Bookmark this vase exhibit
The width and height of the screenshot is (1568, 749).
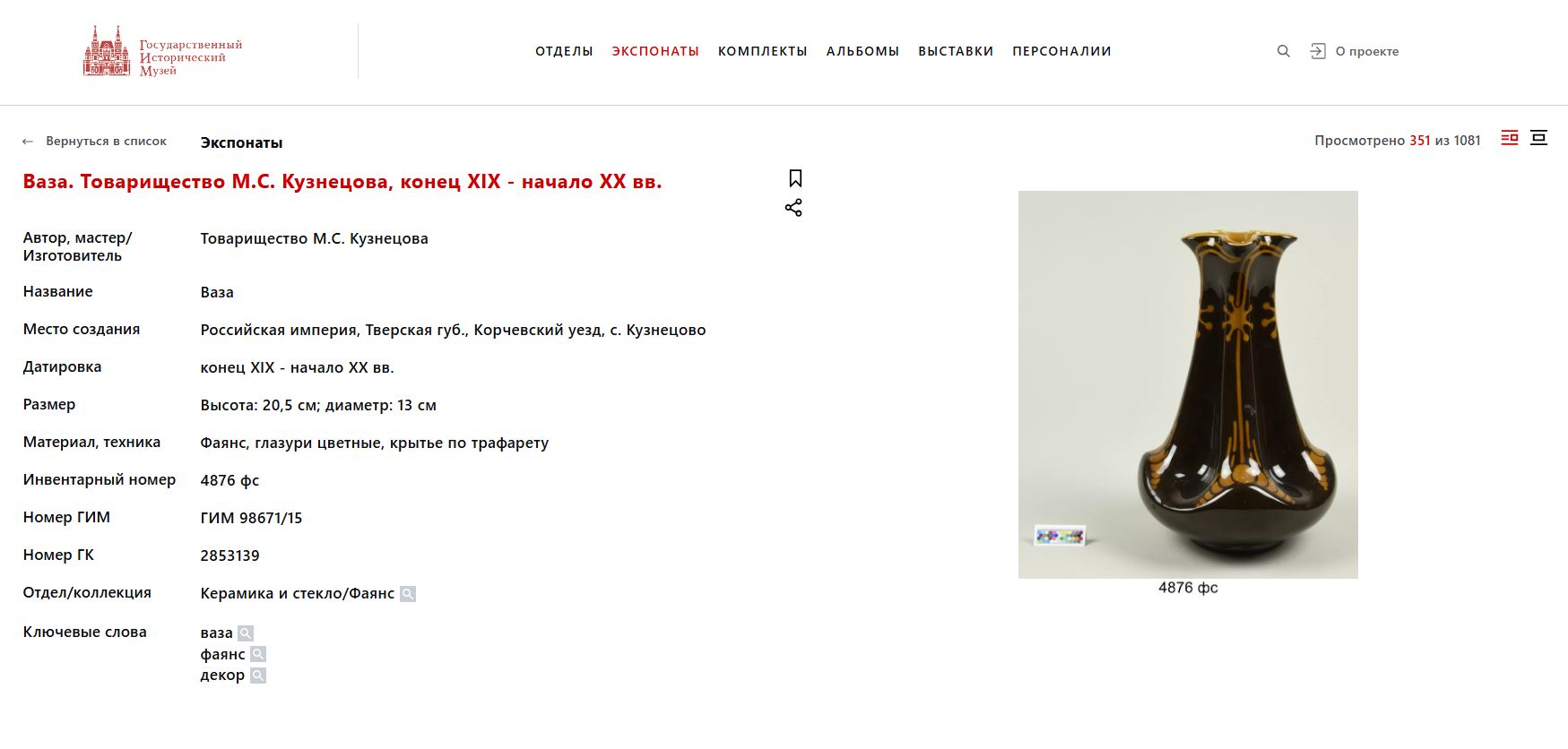[x=795, y=178]
